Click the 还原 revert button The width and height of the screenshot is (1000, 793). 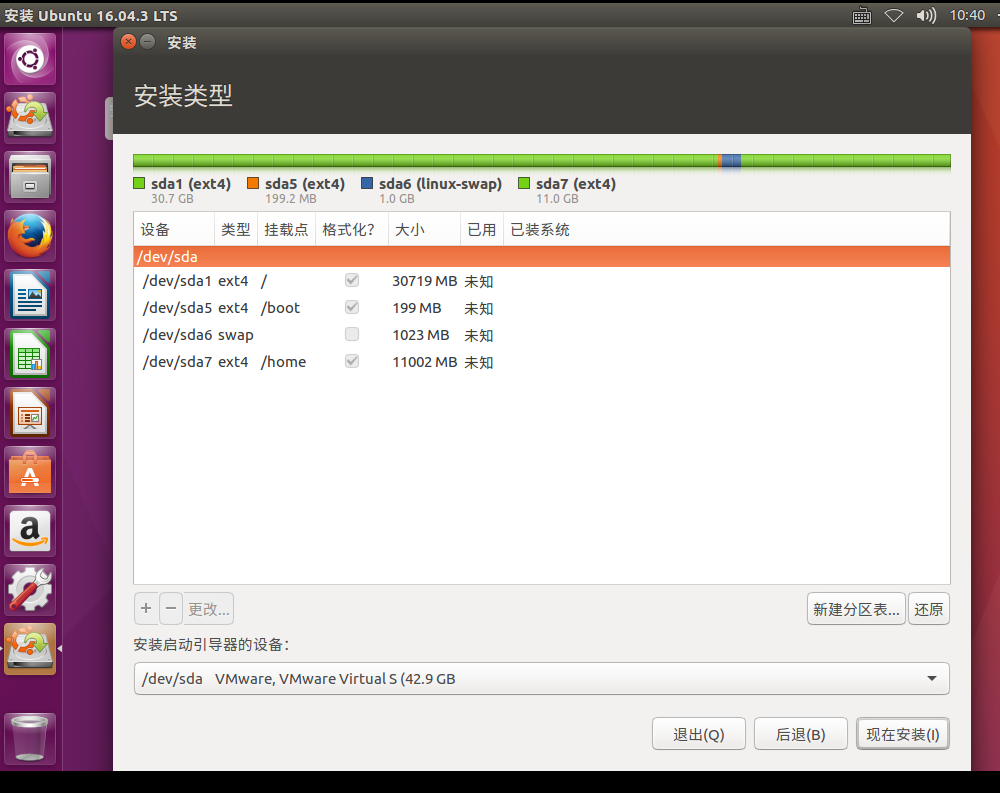click(929, 609)
